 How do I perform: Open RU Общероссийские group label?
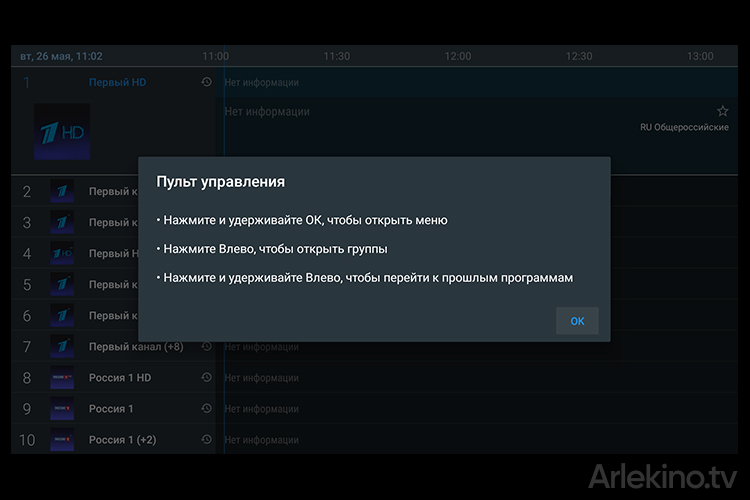click(x=684, y=127)
